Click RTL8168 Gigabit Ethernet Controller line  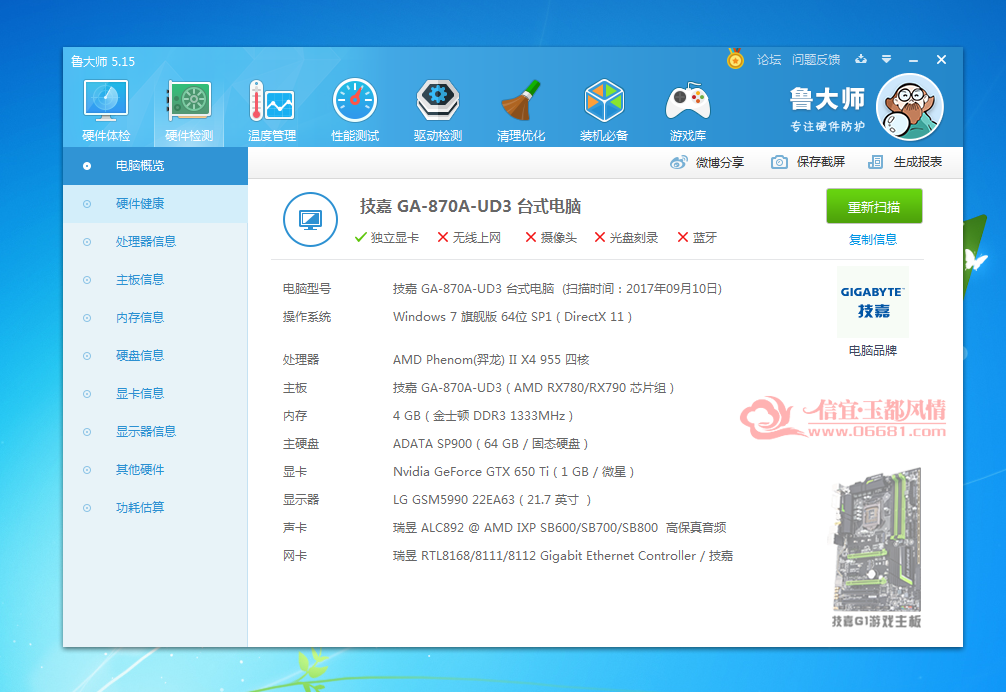[563, 555]
